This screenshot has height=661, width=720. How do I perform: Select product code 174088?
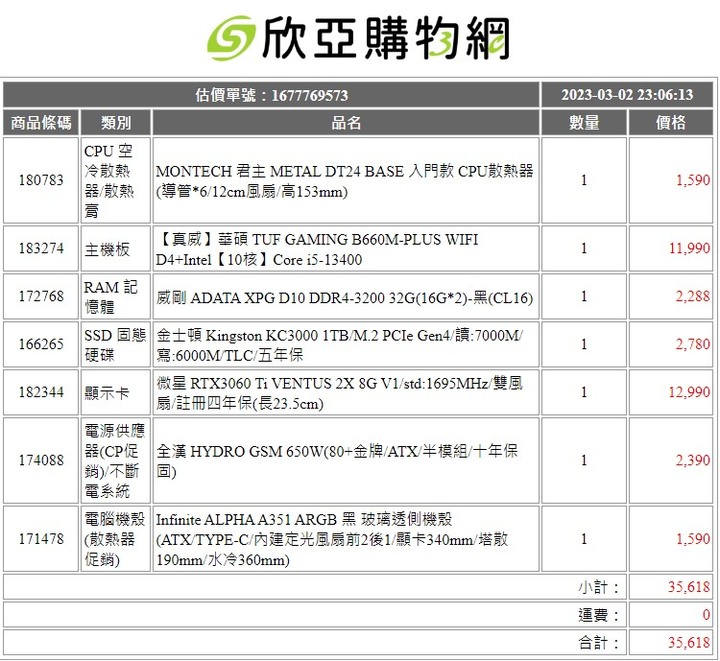(41, 460)
